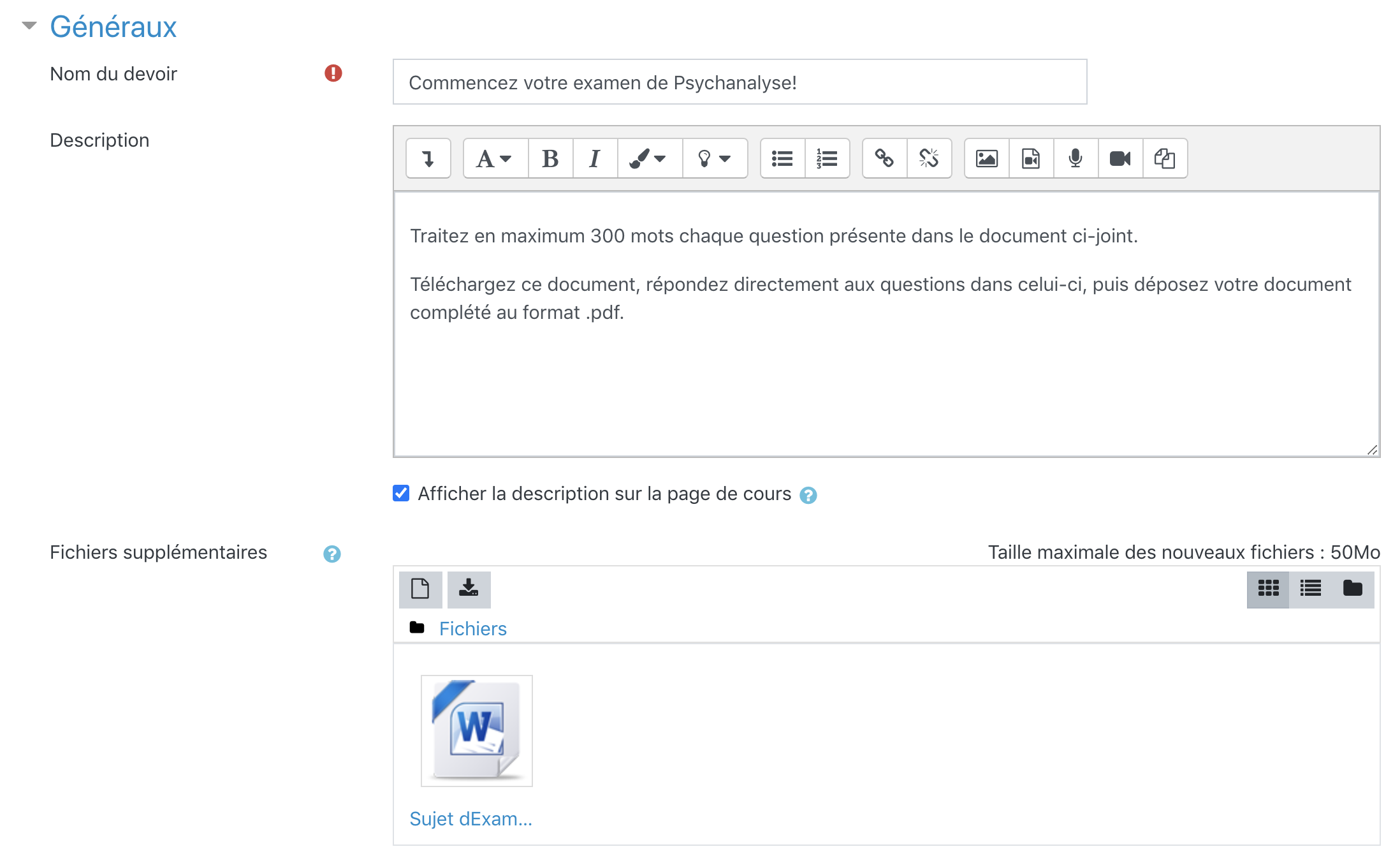Viewport: 1400px width, 856px height.
Task: Click the Bold formatting button
Action: (550, 158)
